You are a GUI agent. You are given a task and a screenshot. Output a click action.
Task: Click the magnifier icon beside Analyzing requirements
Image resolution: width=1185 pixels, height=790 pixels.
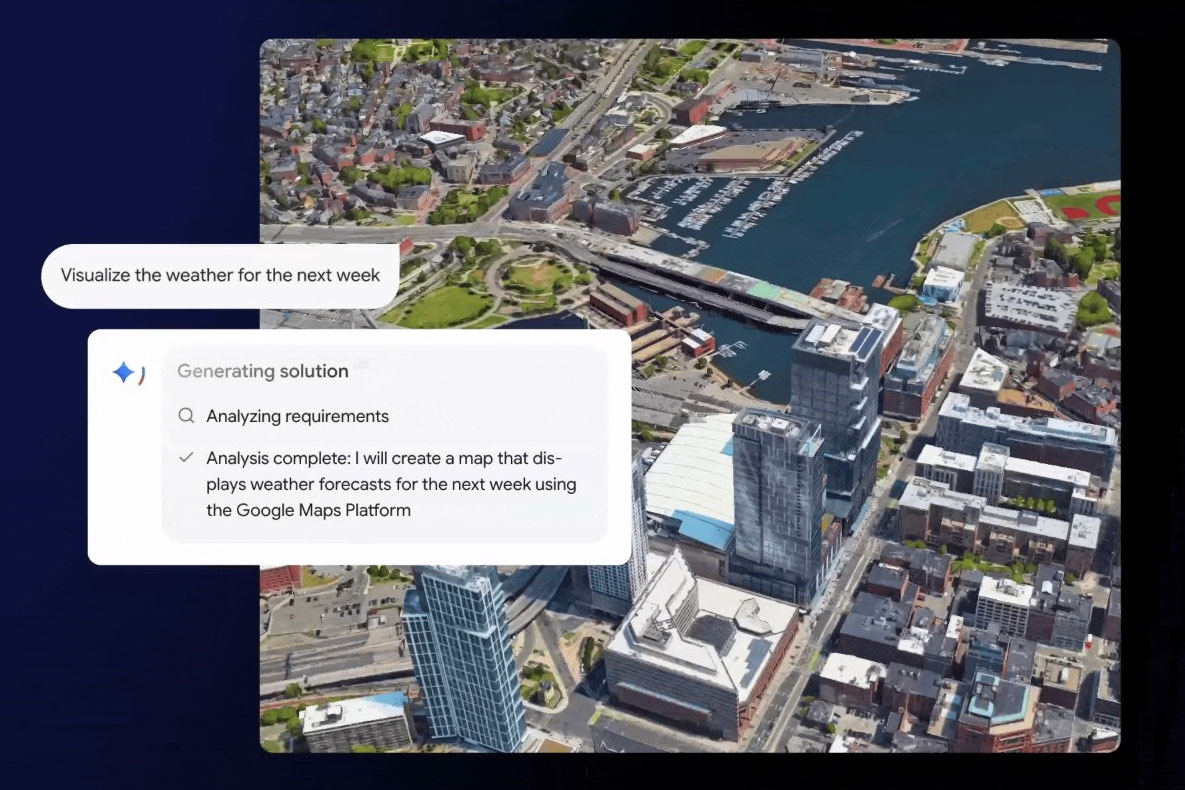(186, 416)
